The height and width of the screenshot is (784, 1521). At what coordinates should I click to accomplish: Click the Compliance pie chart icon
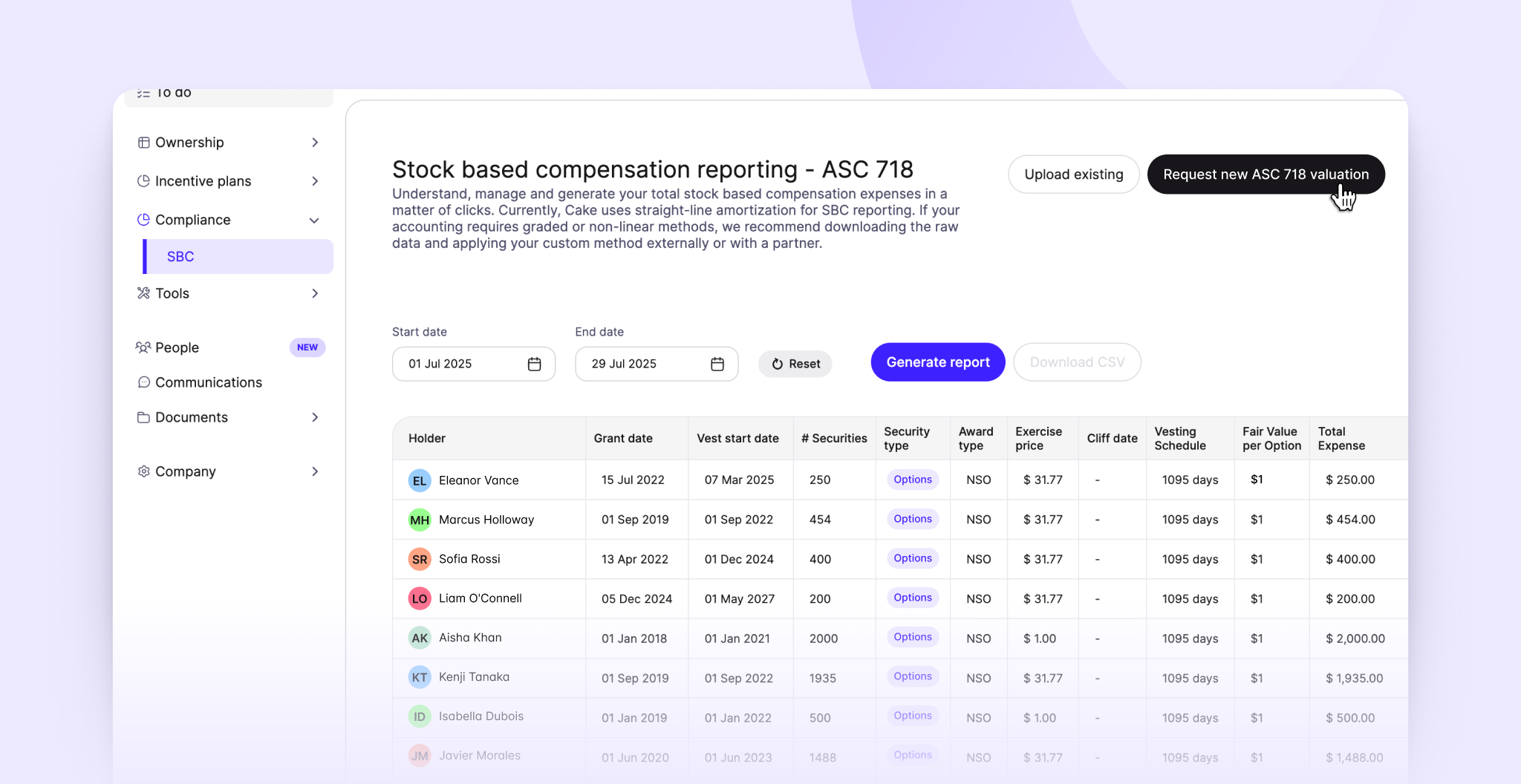point(144,220)
